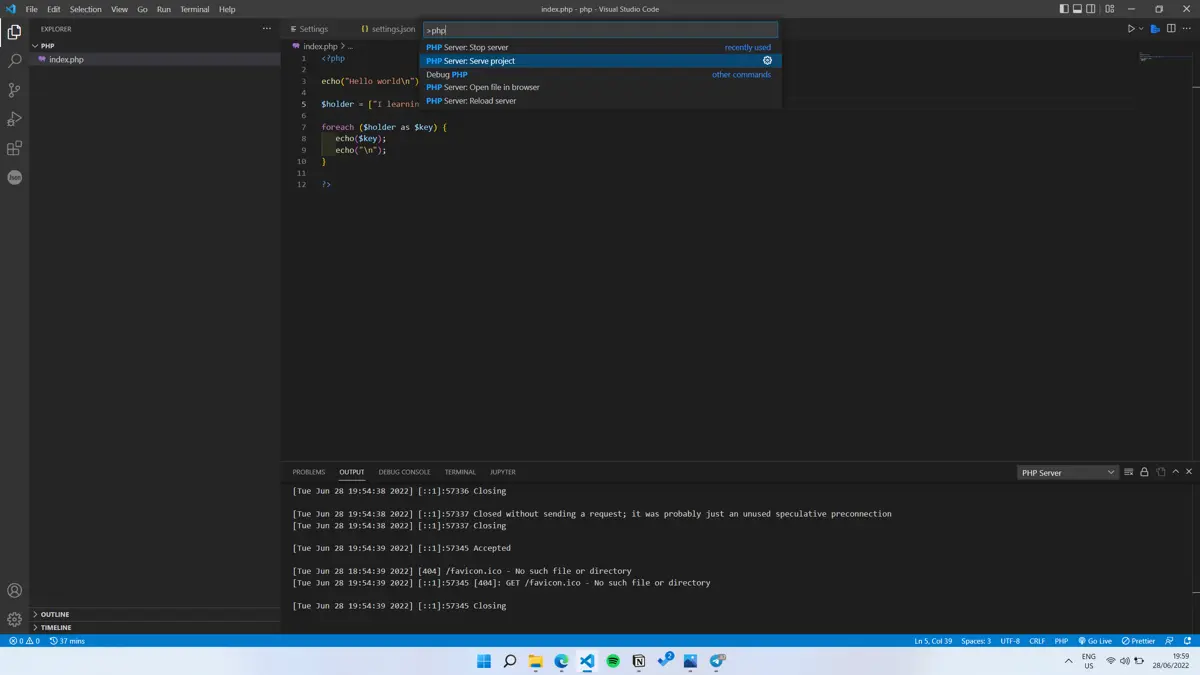Open the Go menu
Image resolution: width=1200 pixels, height=675 pixels.
point(142,9)
